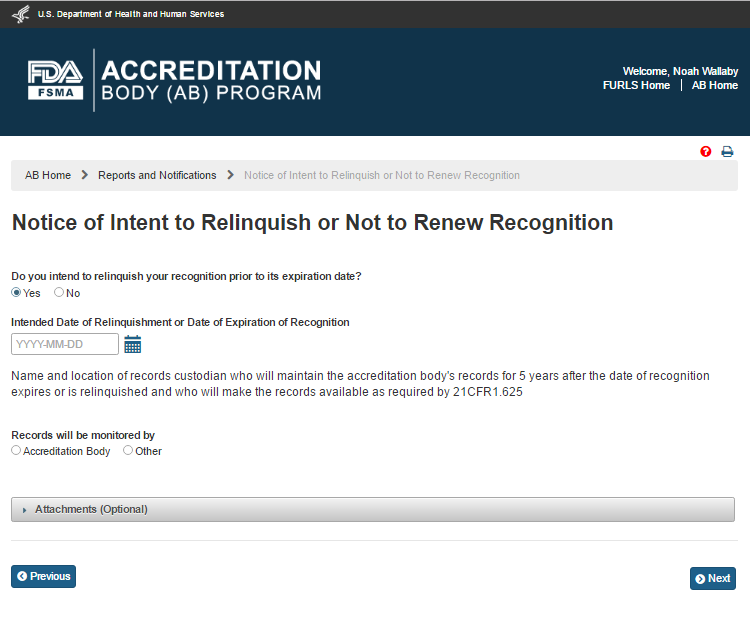Viewport: 750px width, 617px height.
Task: Click the printer icon to print page
Action: pos(727,152)
